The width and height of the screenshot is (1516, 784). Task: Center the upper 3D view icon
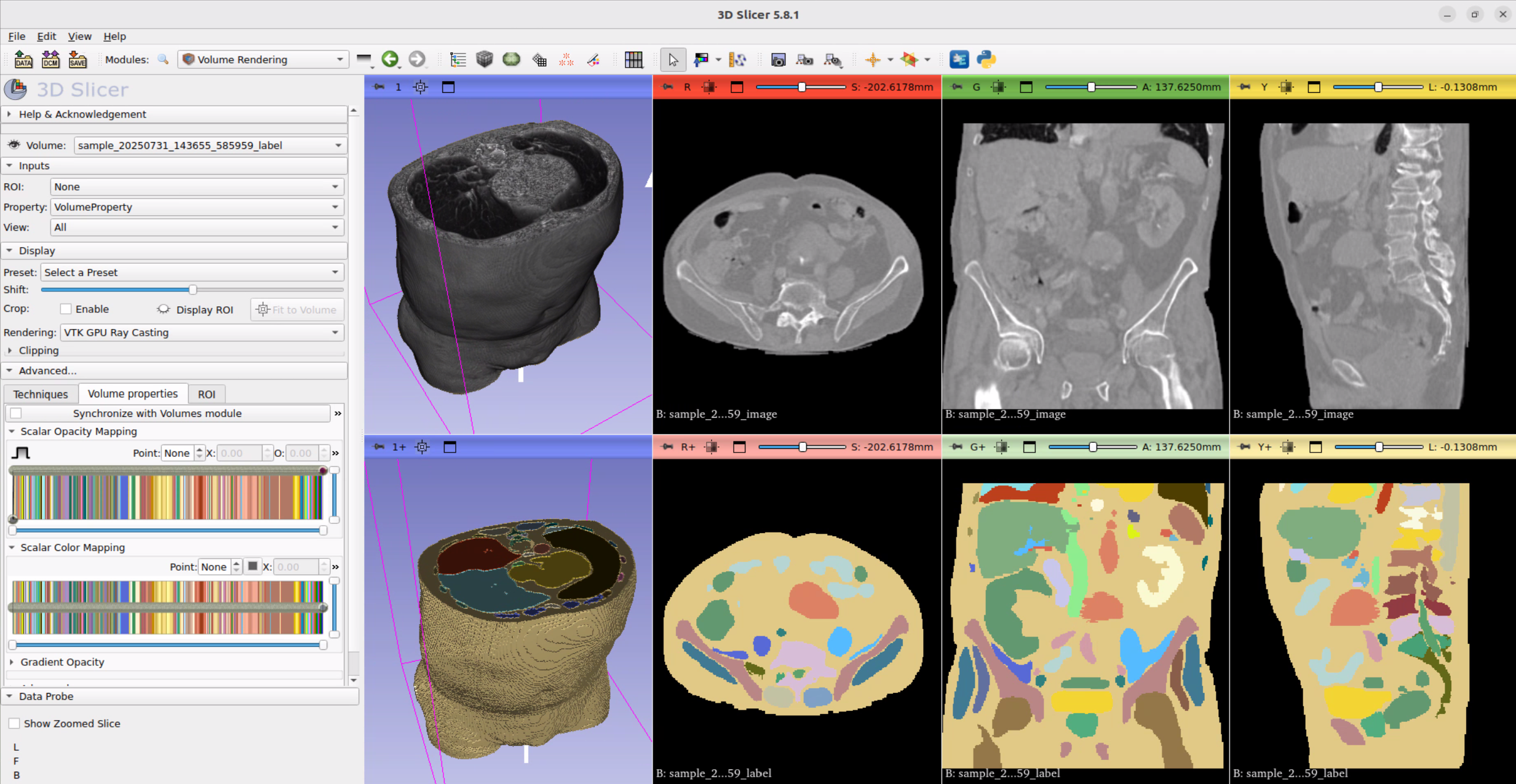[421, 87]
